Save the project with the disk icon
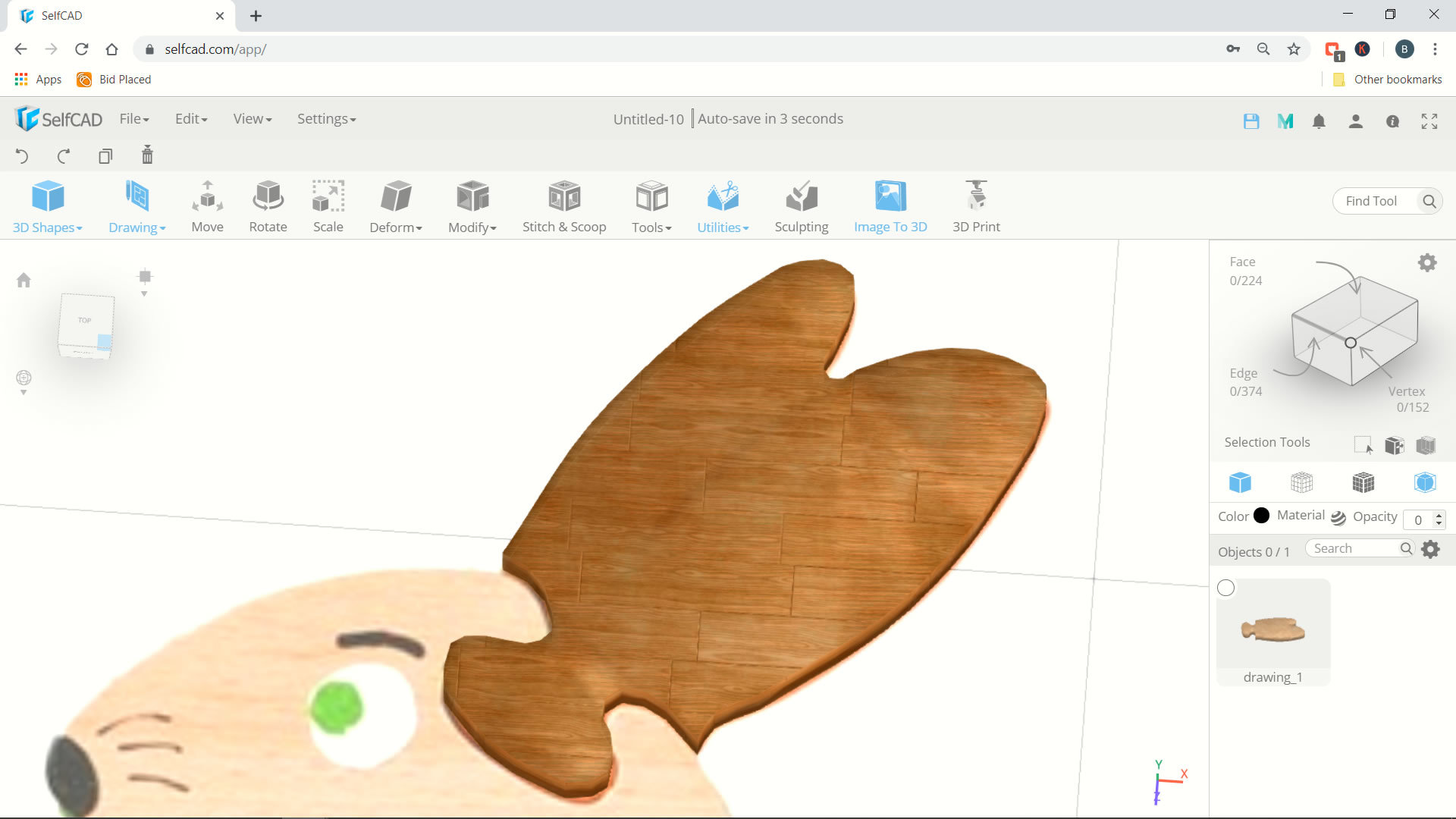This screenshot has width=1456, height=819. pos(1251,121)
